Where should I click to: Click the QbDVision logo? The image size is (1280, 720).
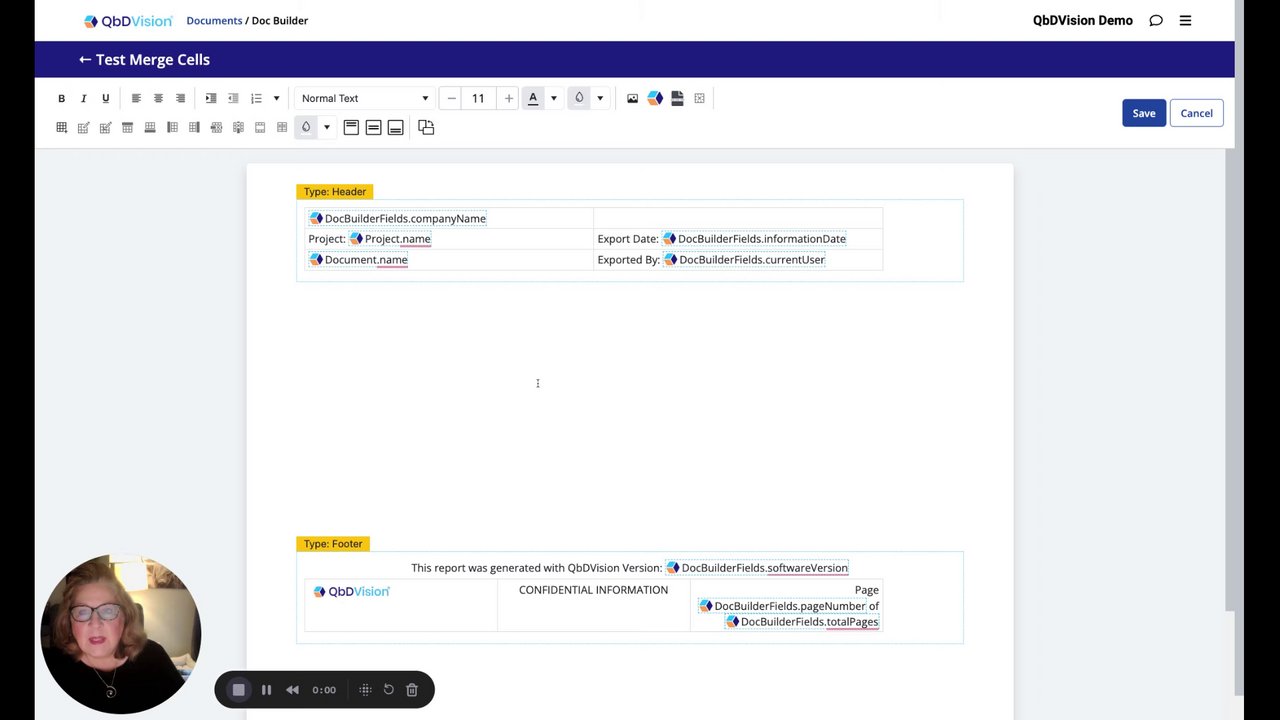(128, 20)
